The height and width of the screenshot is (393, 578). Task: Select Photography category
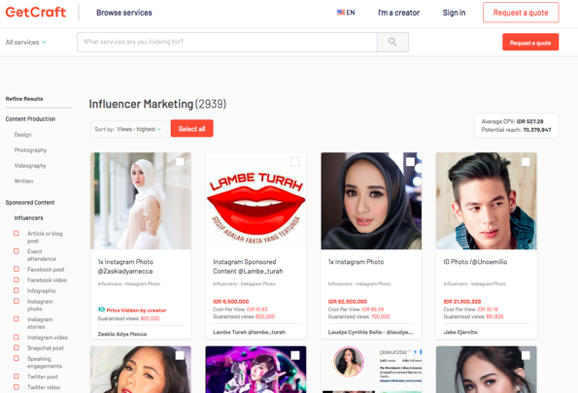[30, 150]
